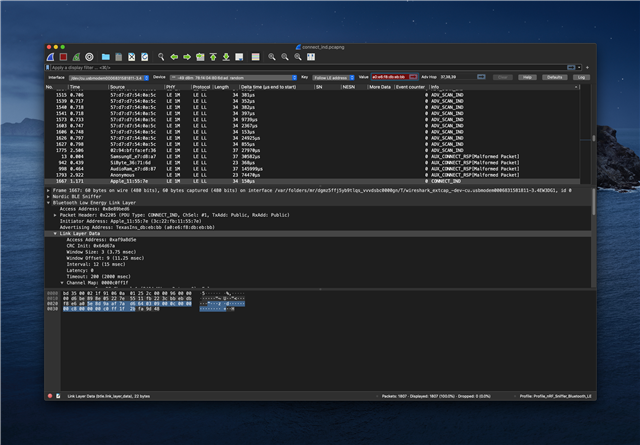Expand the Packet Header row

pyautogui.click(x=55, y=215)
